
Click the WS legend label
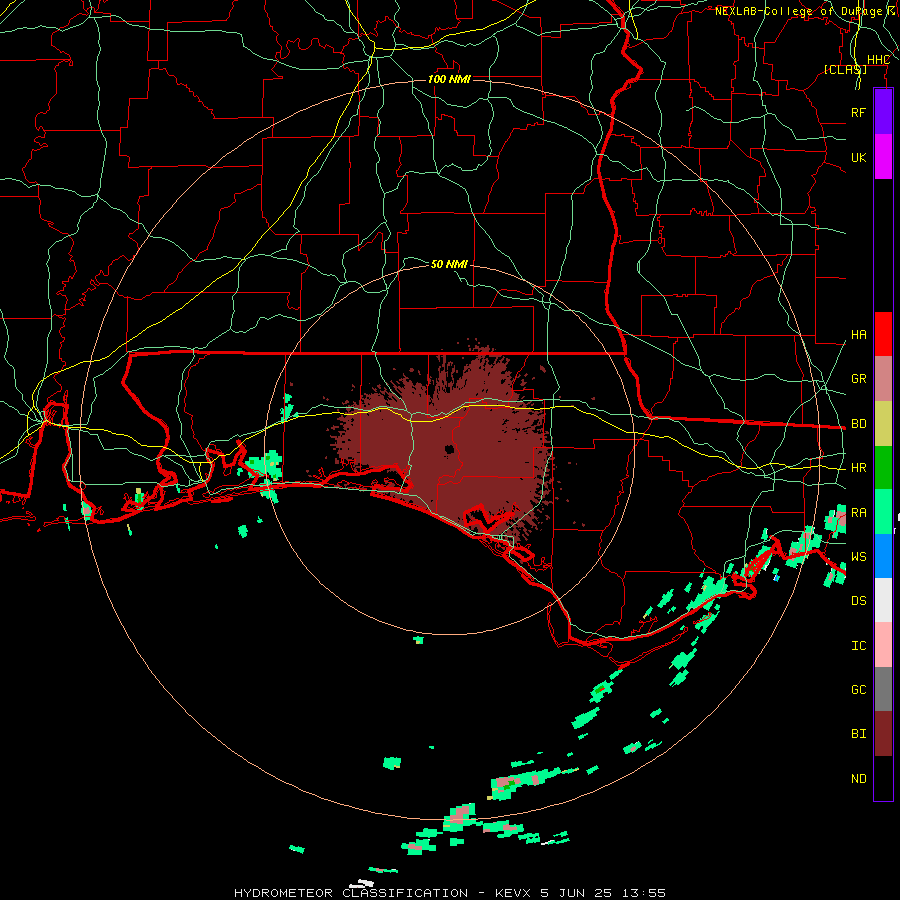coord(858,556)
